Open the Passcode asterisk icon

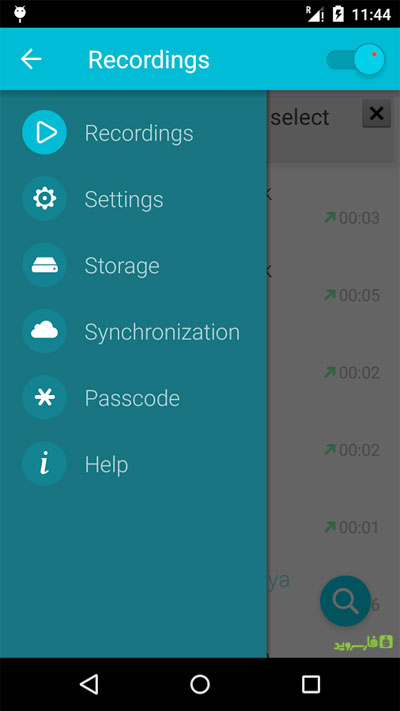click(x=44, y=398)
